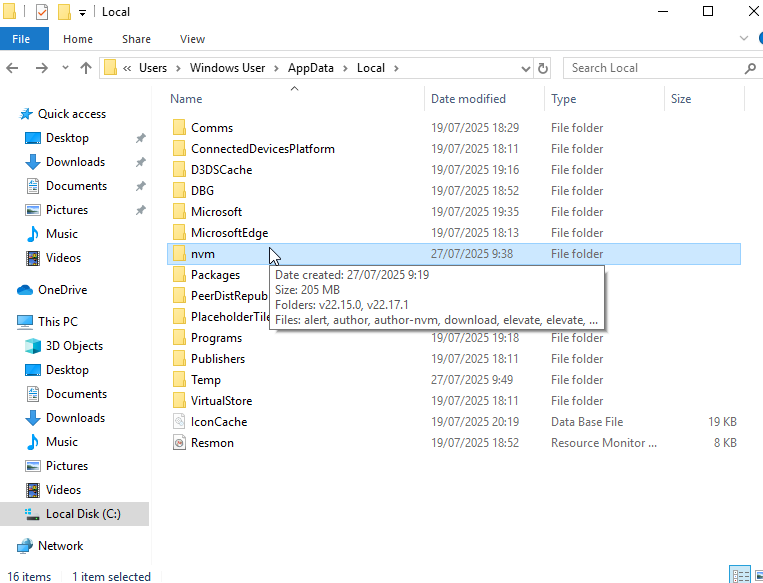Image resolution: width=763 pixels, height=583 pixels.
Task: Open the address bar history dropdown
Action: (526, 69)
